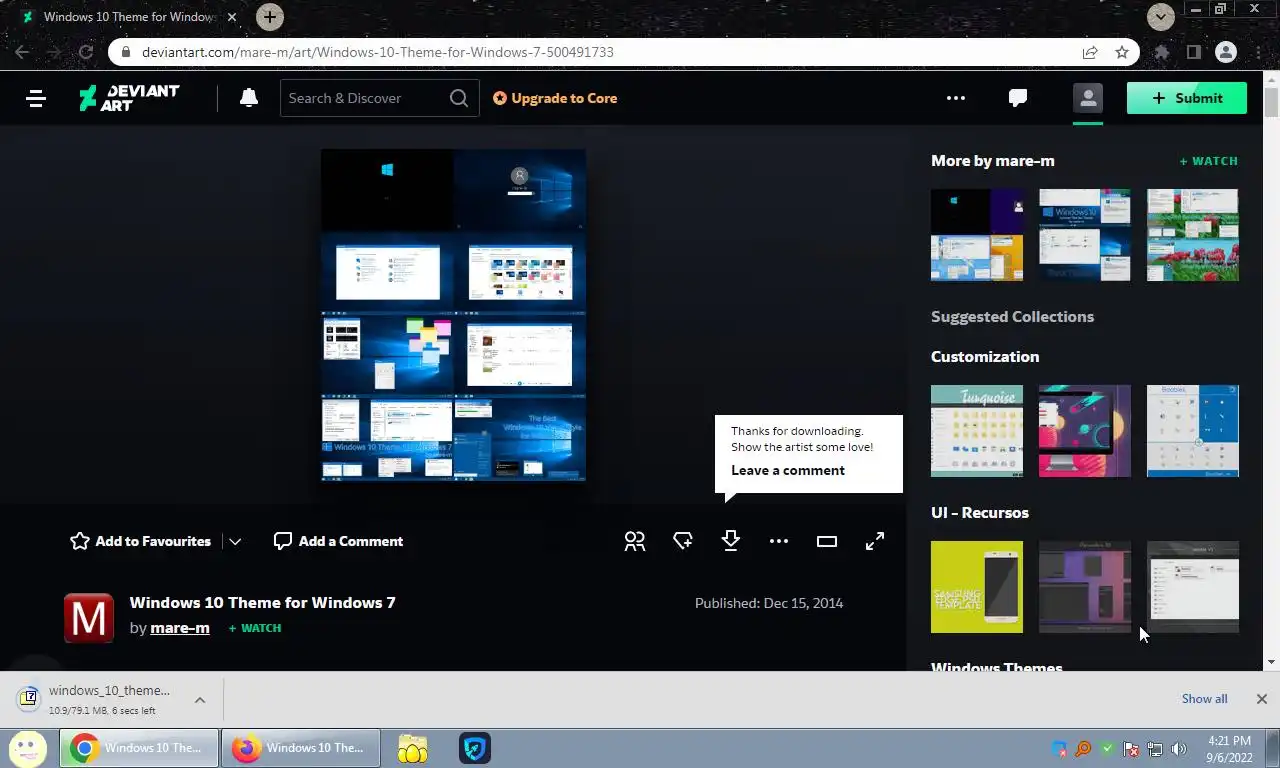Open the user profile avatar menu

[x=1088, y=98]
